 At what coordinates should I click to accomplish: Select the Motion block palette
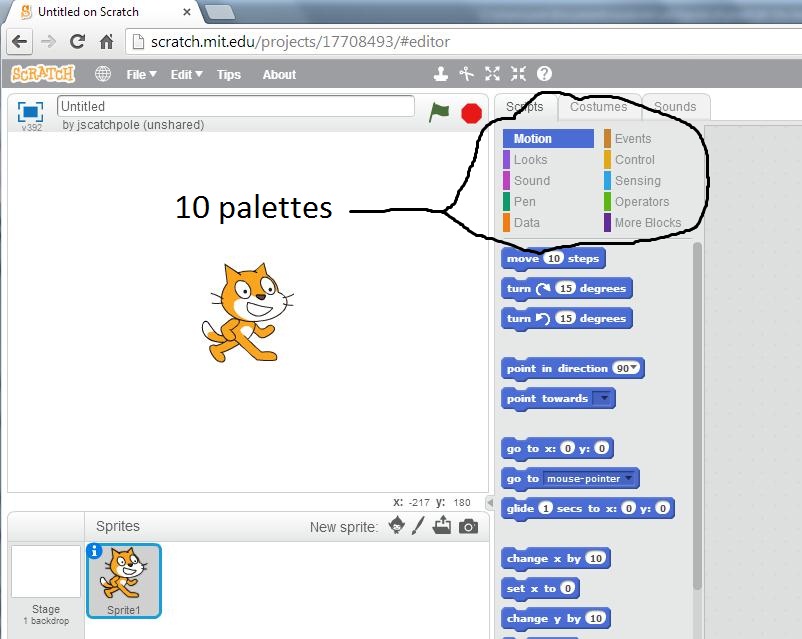pos(548,139)
